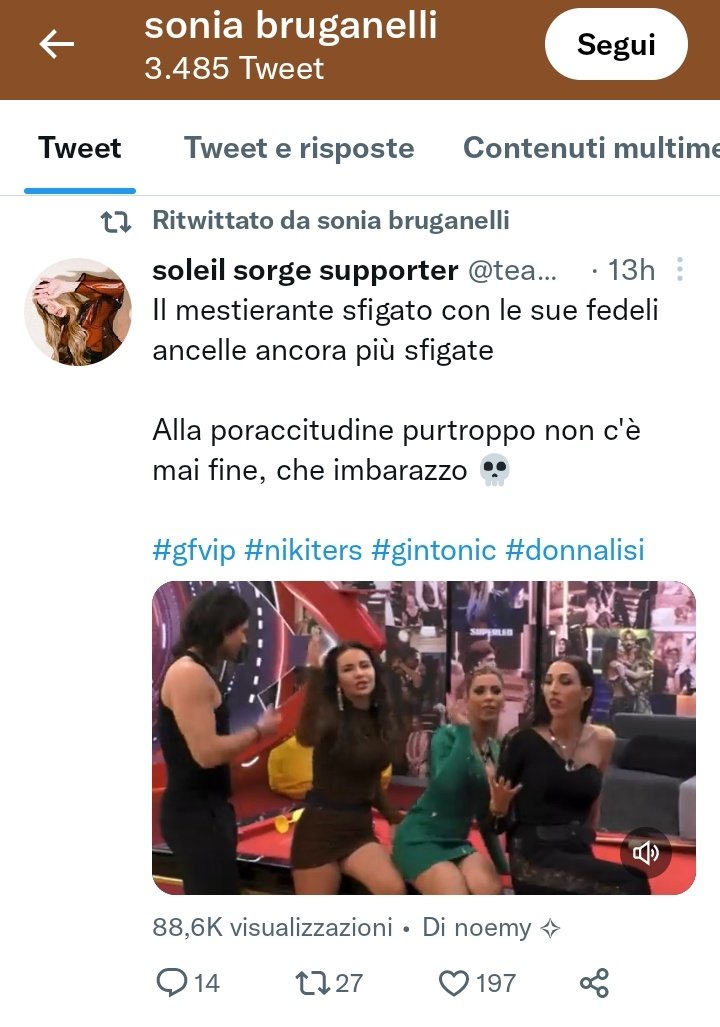Image resolution: width=720 pixels, height=1027 pixels.
Task: Click the #gintonic hashtag
Action: tap(434, 550)
